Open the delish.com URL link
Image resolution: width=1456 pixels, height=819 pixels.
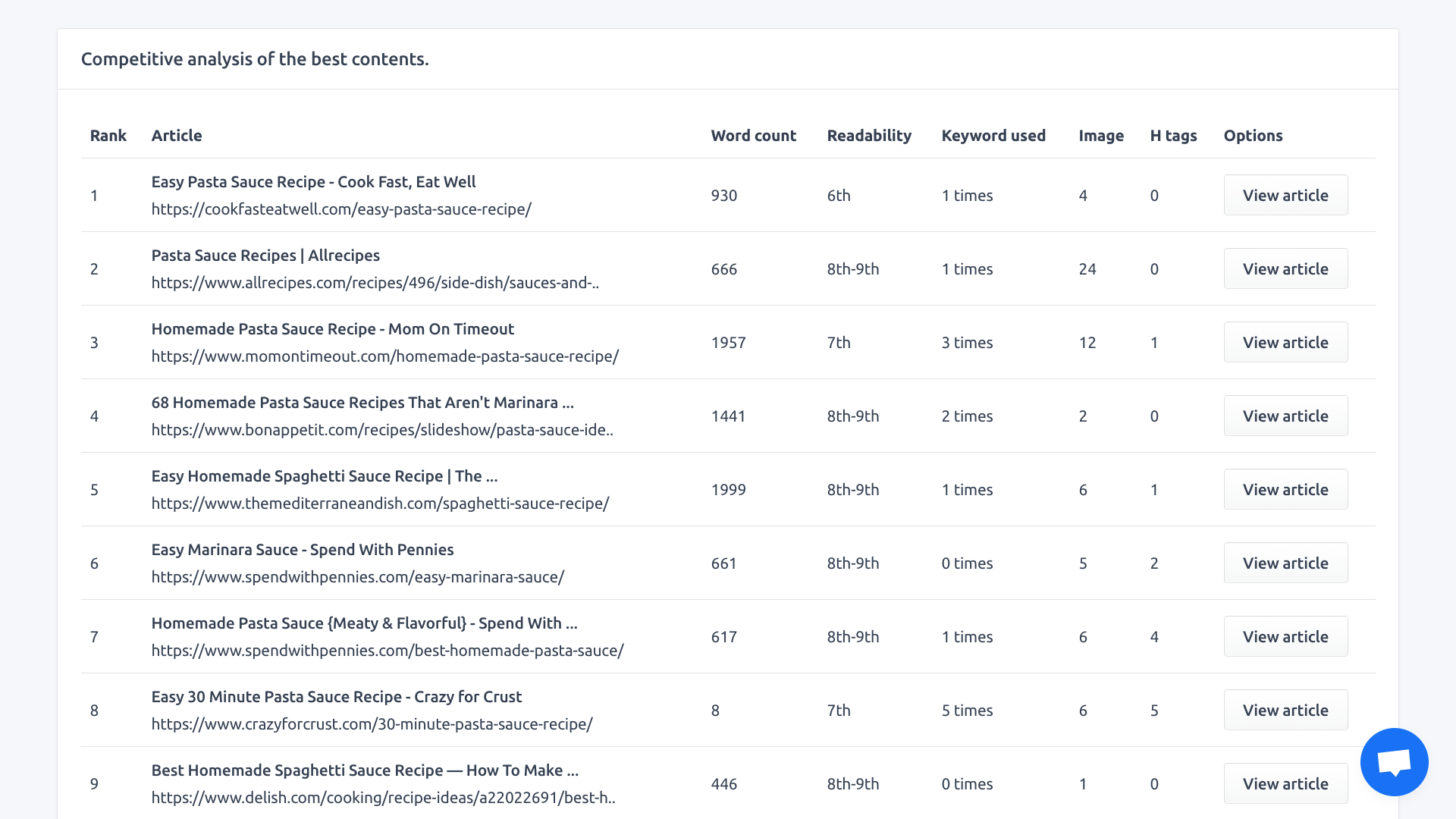coord(384,798)
